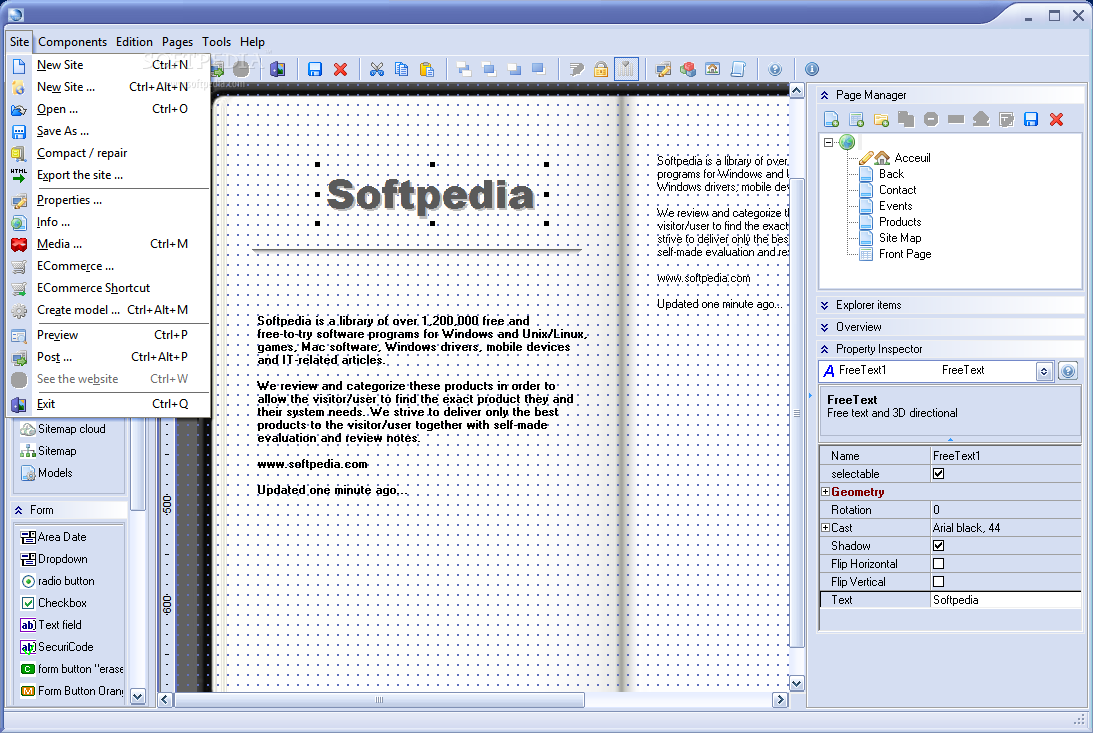Click the add new page icon in Page Manager
This screenshot has width=1093, height=733.
[x=831, y=119]
